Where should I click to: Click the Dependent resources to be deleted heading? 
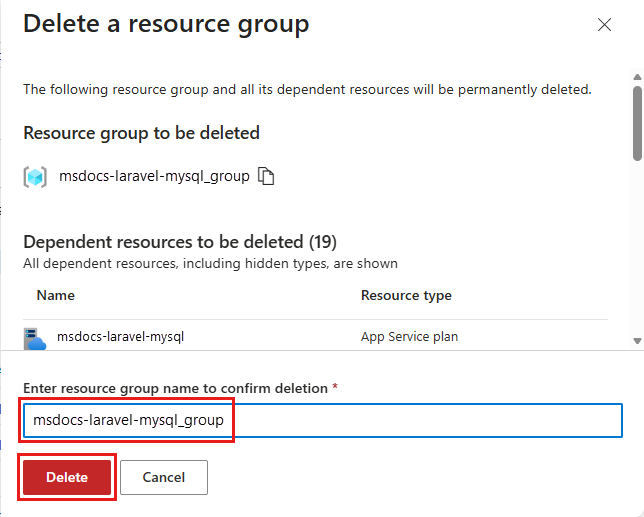pos(180,242)
